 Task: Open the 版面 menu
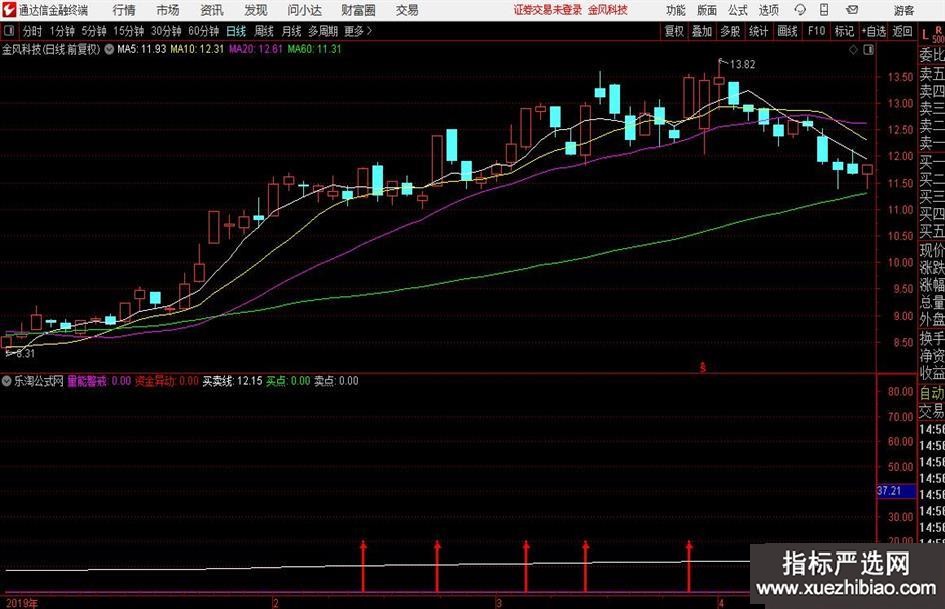point(706,10)
